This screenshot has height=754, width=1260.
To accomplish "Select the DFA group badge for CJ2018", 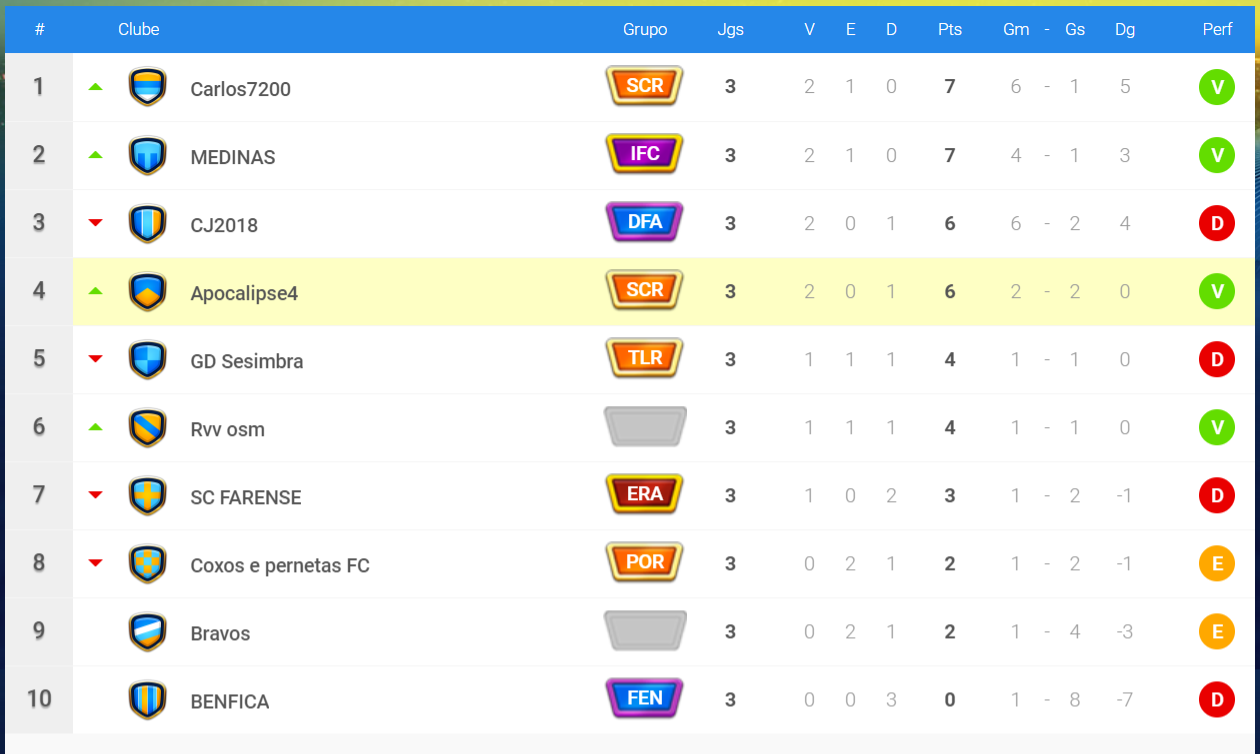I will pos(645,222).
